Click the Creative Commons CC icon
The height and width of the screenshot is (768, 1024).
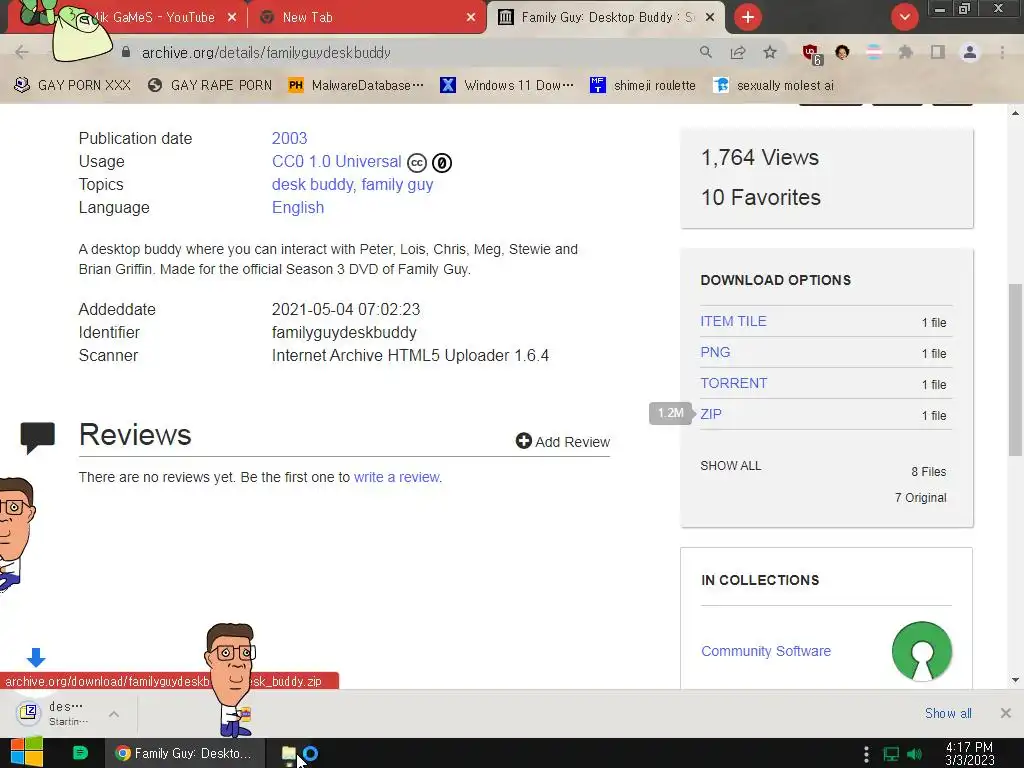(417, 163)
